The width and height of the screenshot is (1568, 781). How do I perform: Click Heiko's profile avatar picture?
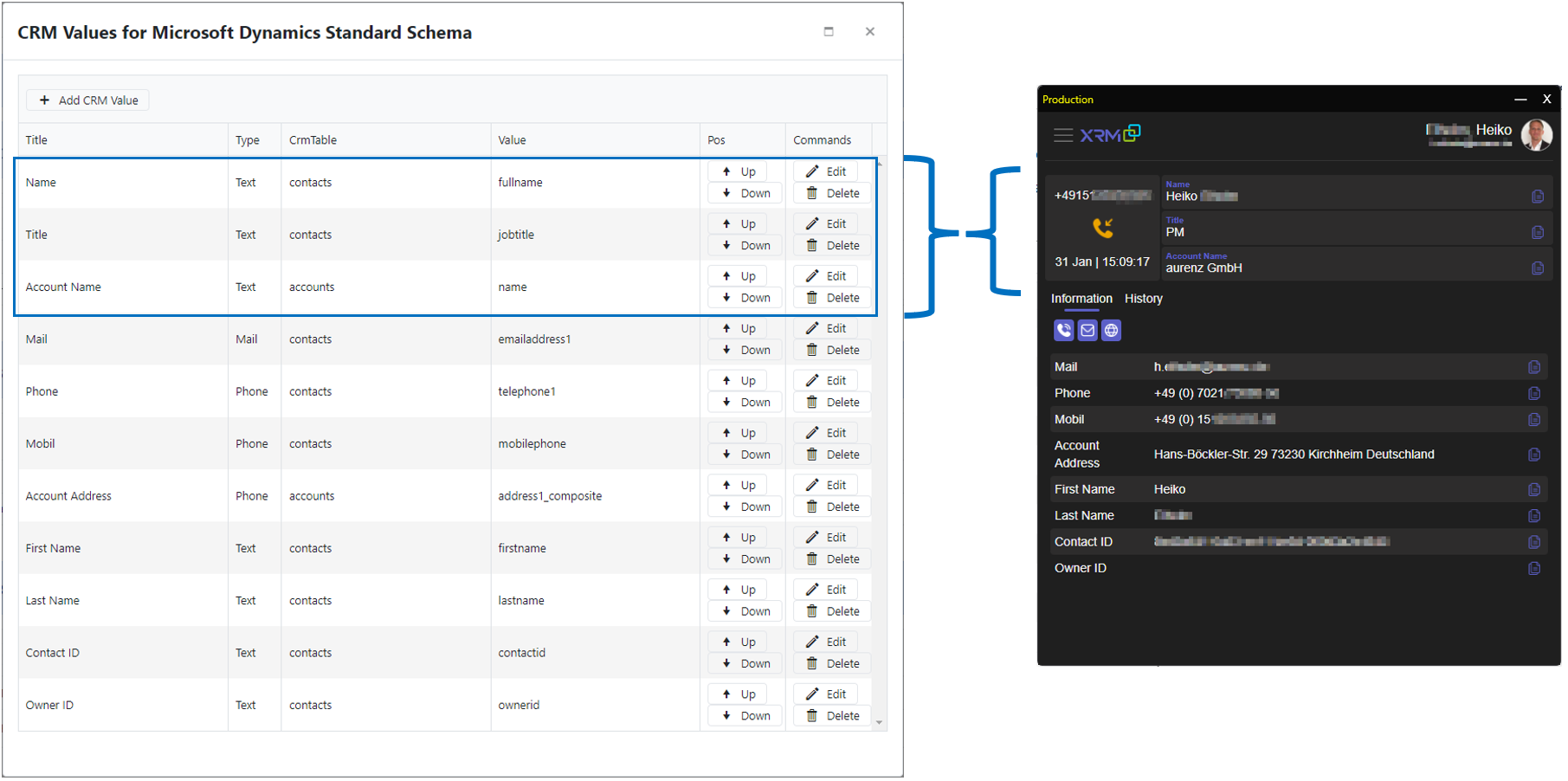pos(1537,135)
